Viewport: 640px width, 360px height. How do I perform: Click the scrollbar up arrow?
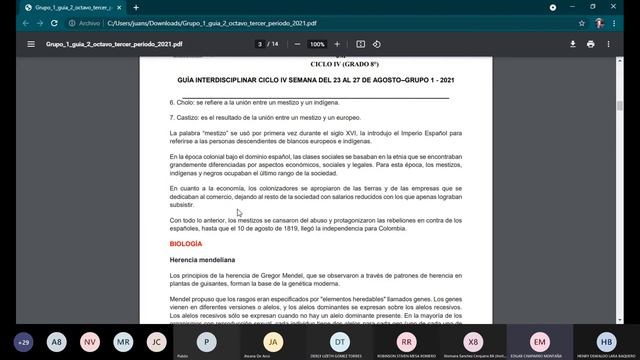coord(620,60)
